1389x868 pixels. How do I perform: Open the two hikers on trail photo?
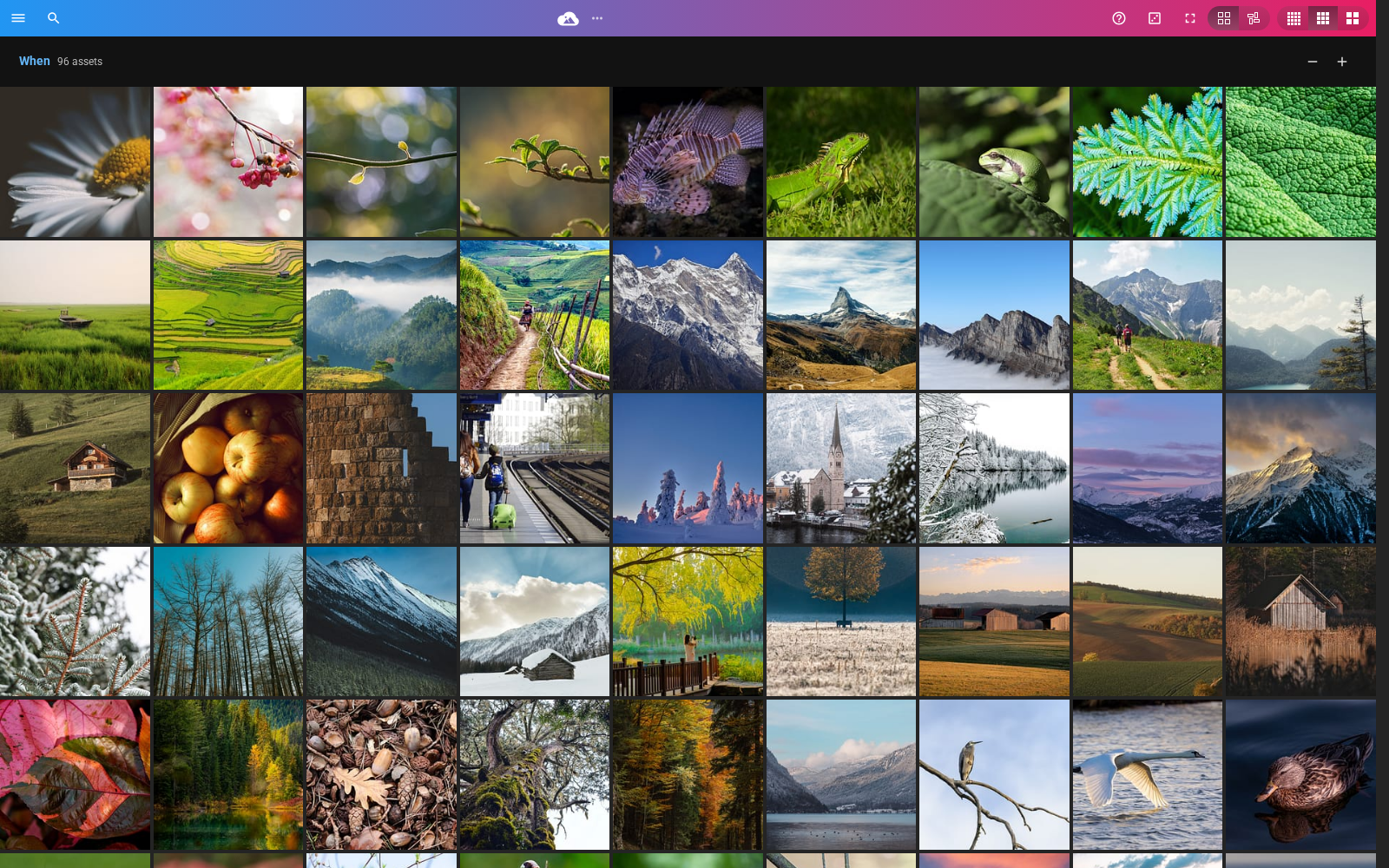[x=1148, y=315]
